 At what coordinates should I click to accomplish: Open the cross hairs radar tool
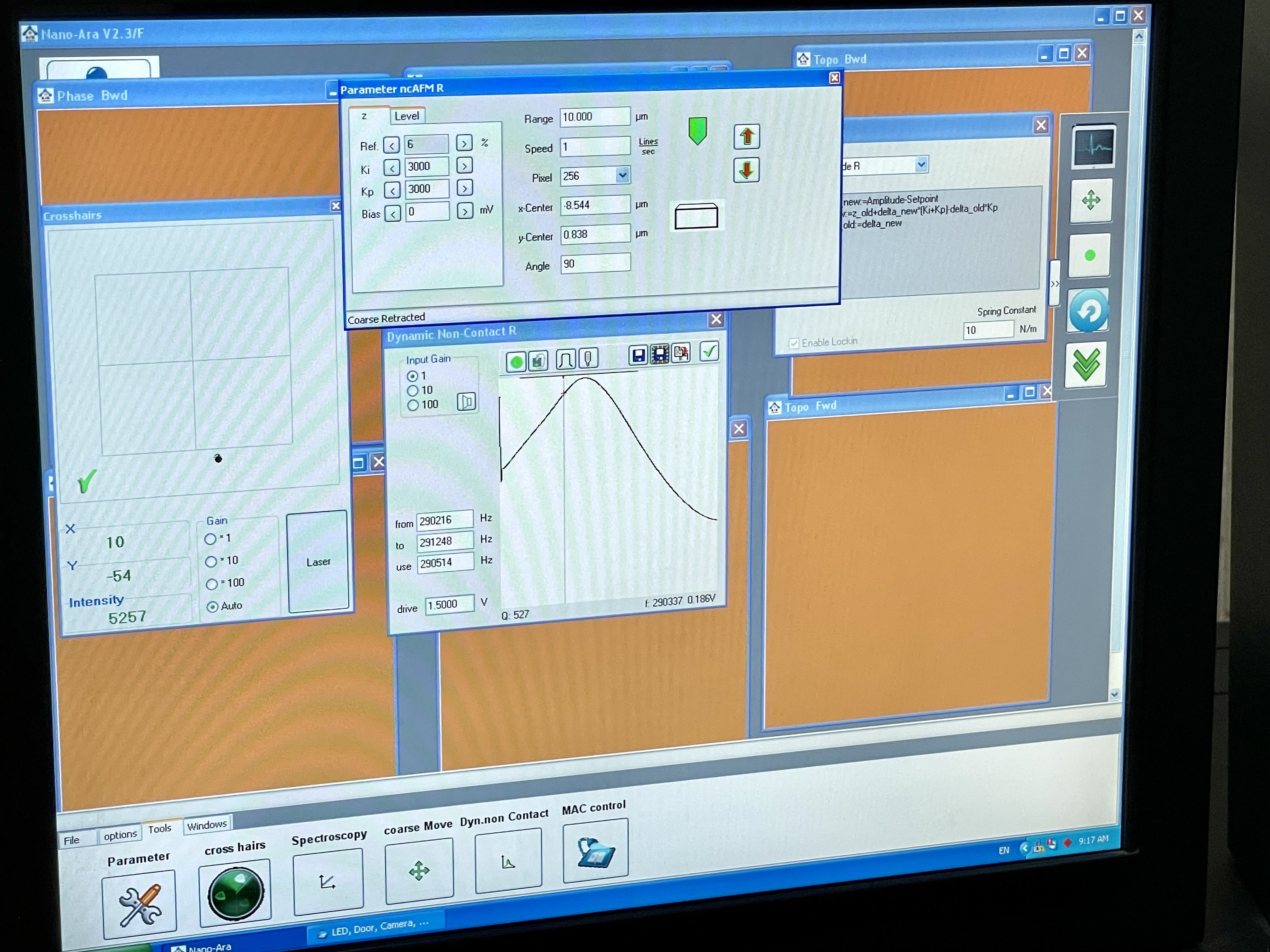click(235, 892)
